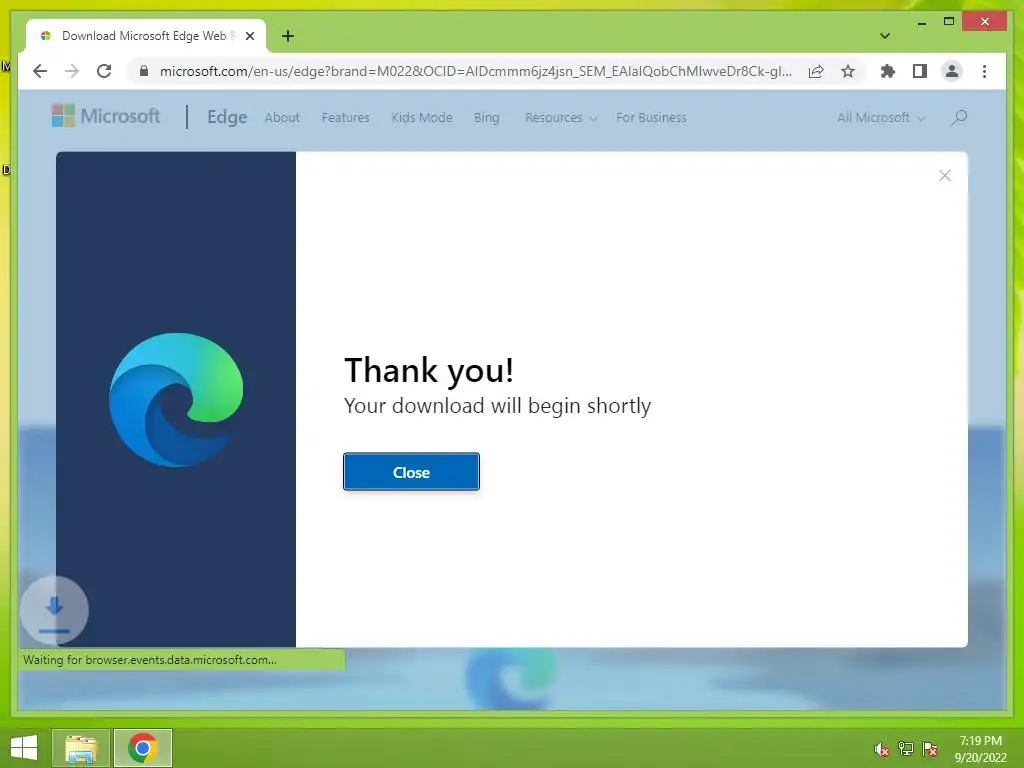Open File Explorer from the taskbar
This screenshot has height=768, width=1024.
[x=81, y=748]
